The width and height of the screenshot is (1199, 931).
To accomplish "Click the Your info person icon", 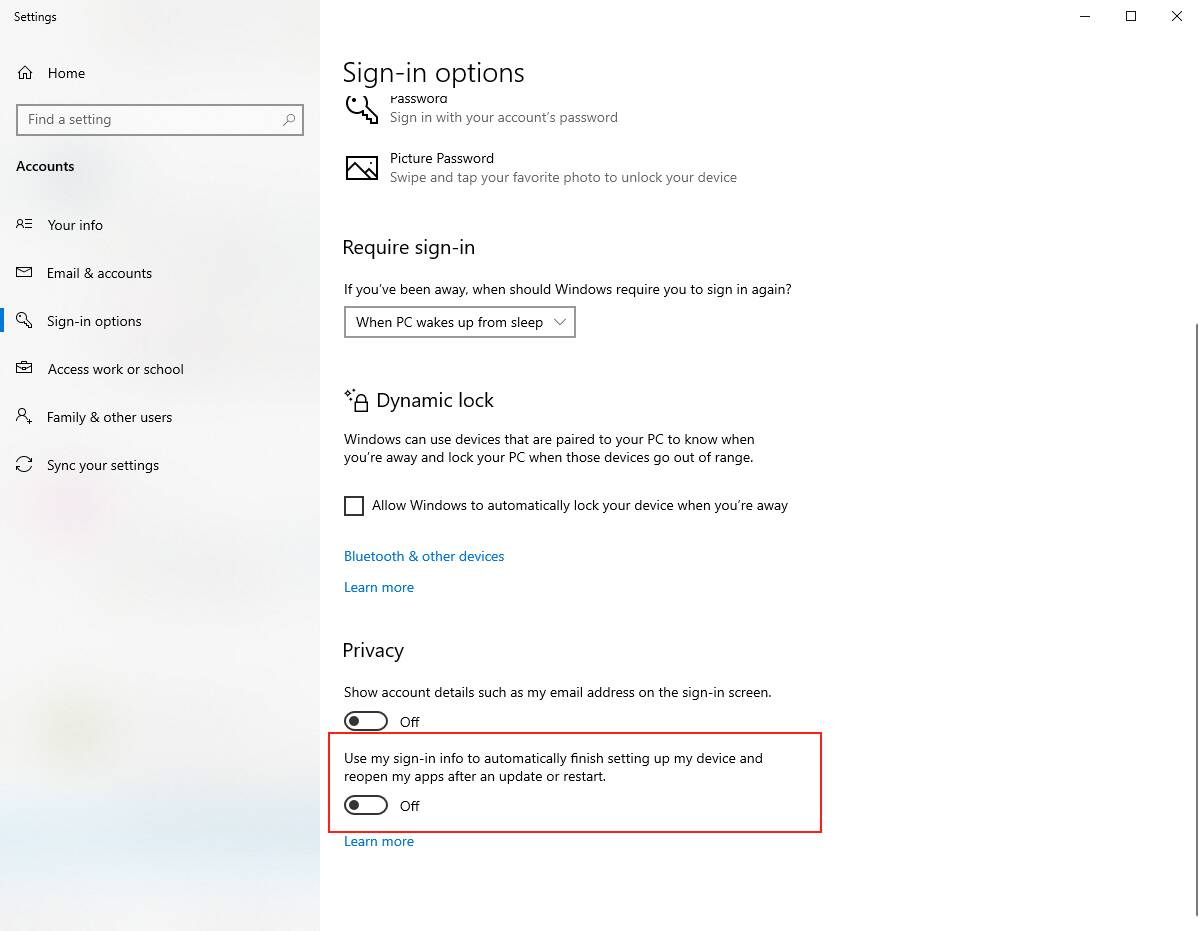I will tap(24, 225).
